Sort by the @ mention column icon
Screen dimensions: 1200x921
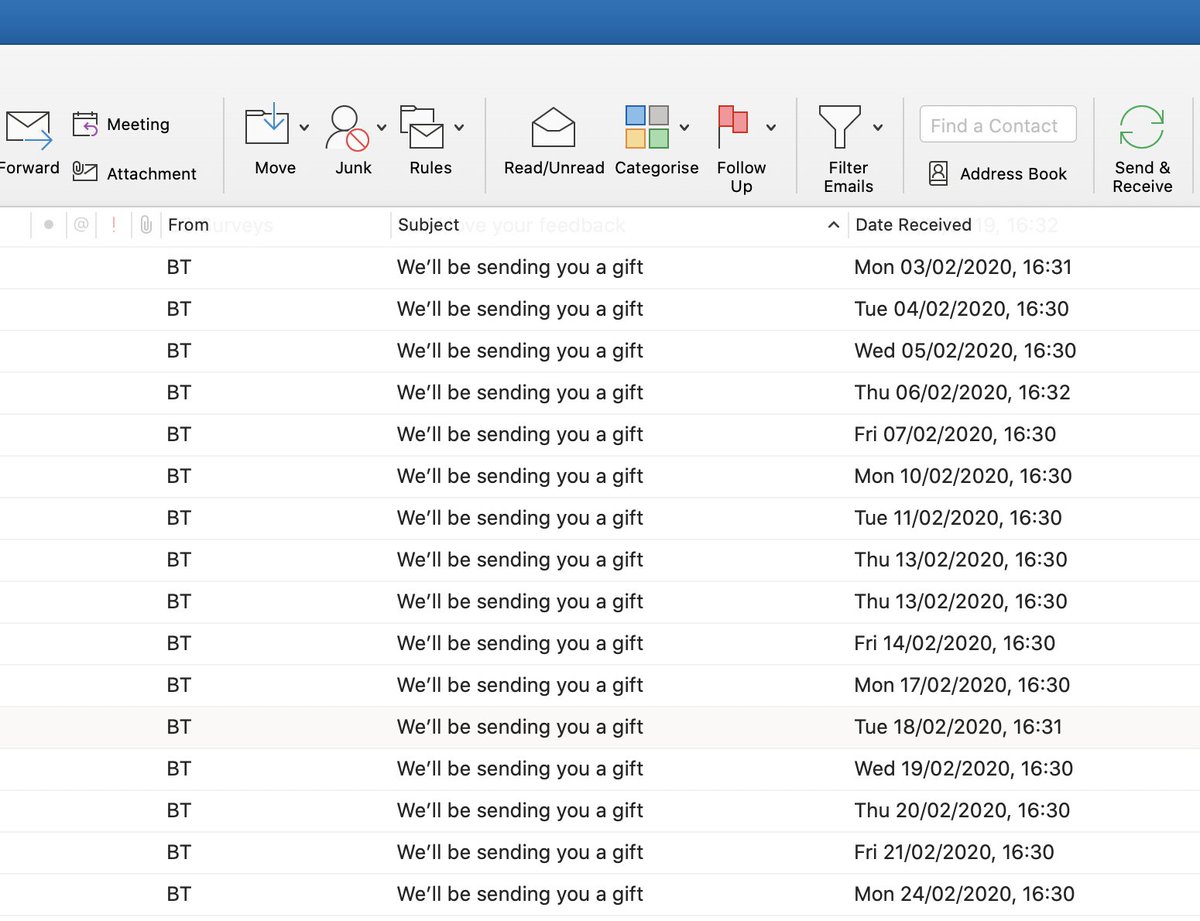81,225
